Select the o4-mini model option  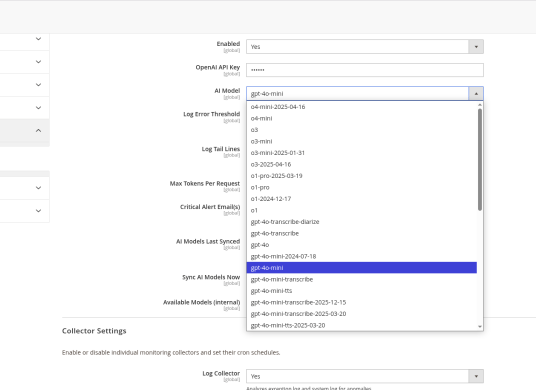coord(362,118)
